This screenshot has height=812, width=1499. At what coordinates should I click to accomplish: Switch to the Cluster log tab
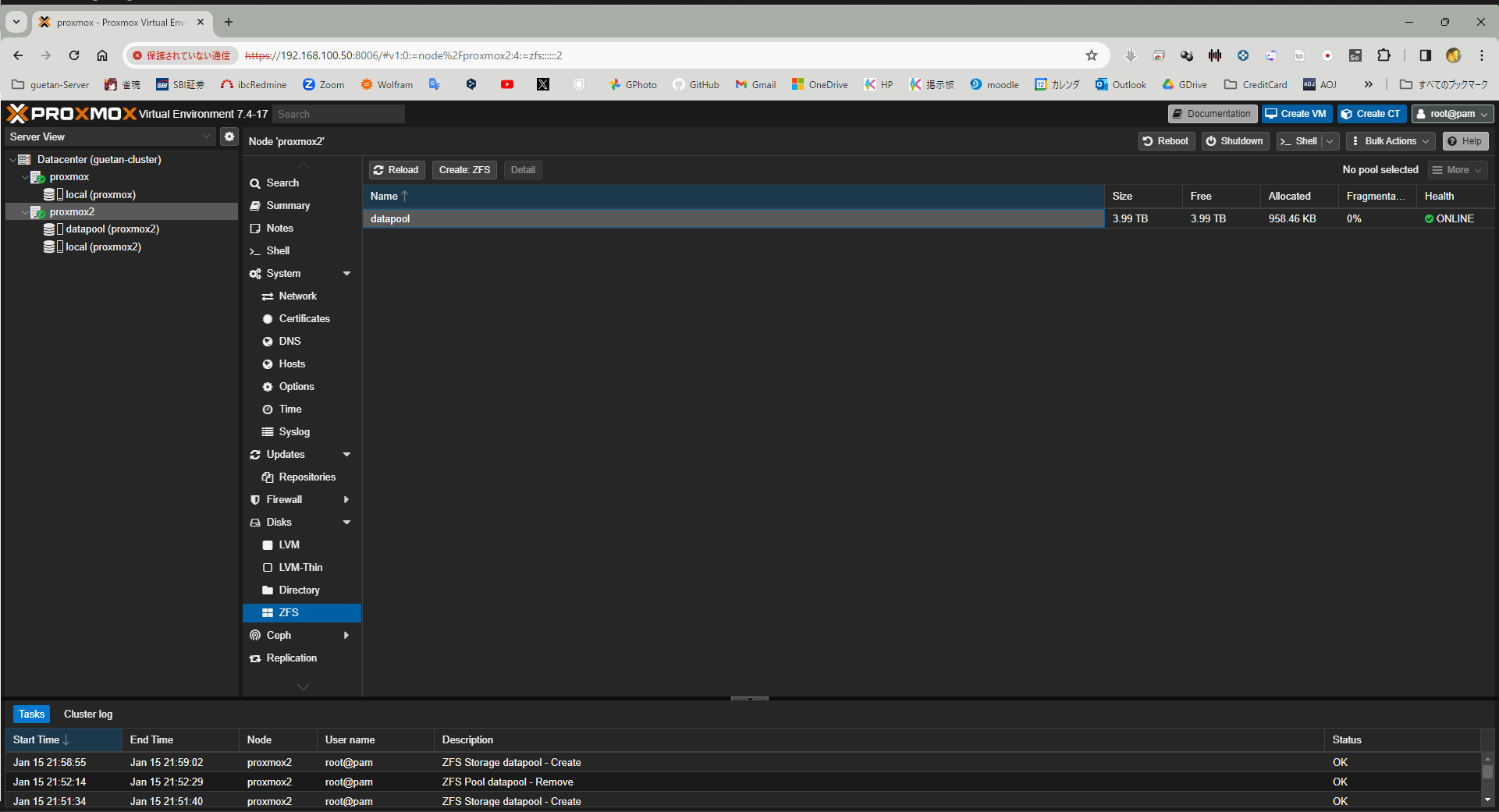point(88,714)
